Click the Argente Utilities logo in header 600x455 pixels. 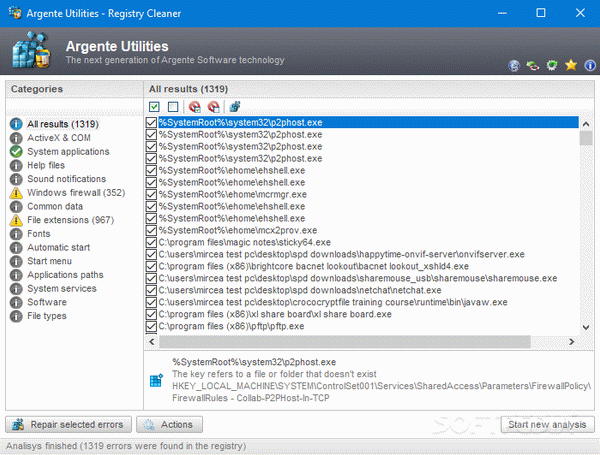pyautogui.click(x=31, y=50)
